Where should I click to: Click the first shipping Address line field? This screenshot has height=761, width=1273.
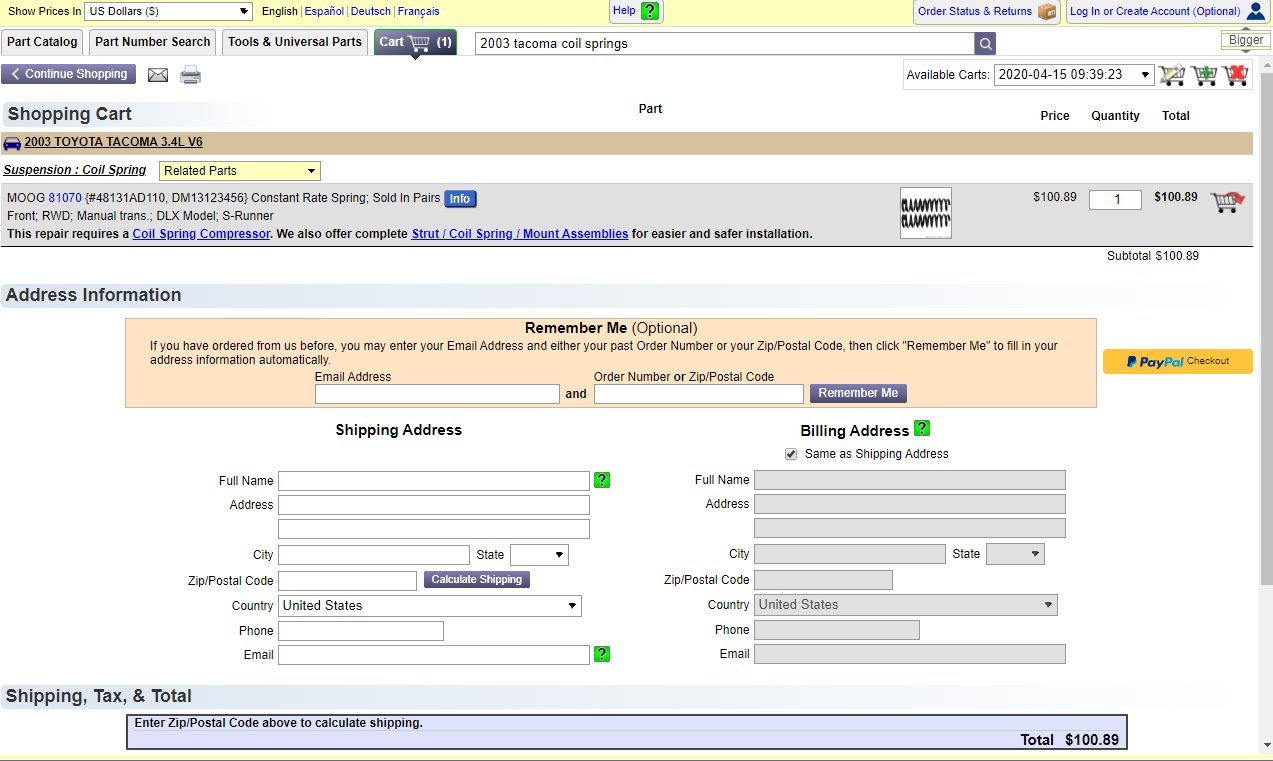click(x=434, y=505)
